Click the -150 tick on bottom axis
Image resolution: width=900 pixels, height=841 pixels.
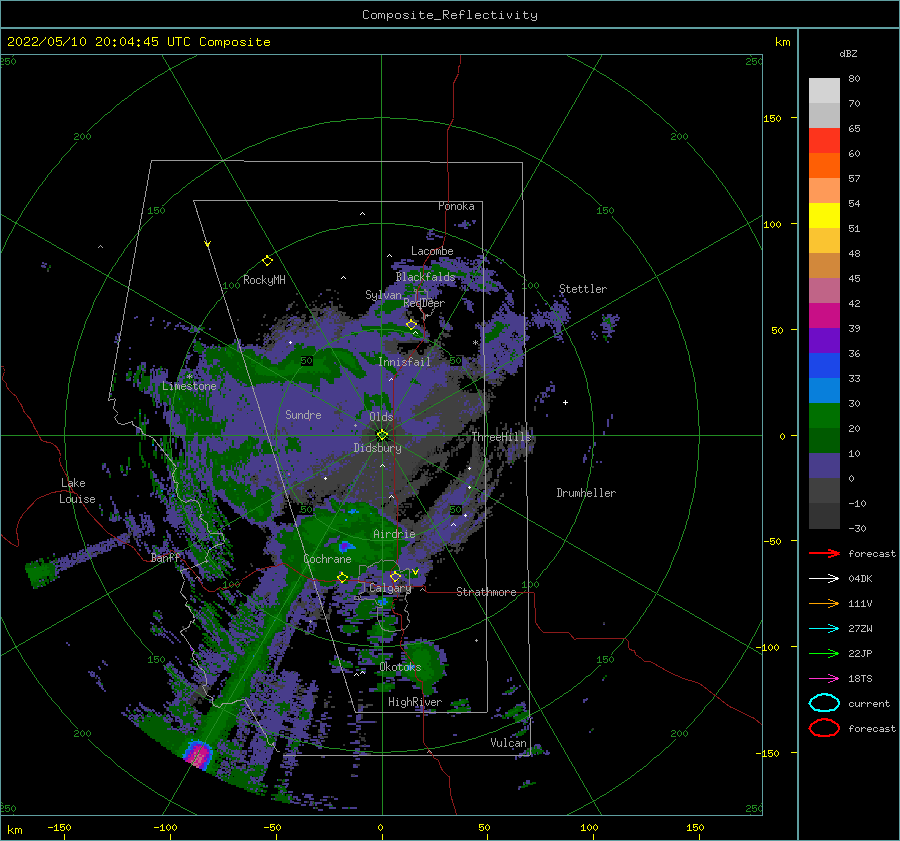pyautogui.click(x=59, y=827)
